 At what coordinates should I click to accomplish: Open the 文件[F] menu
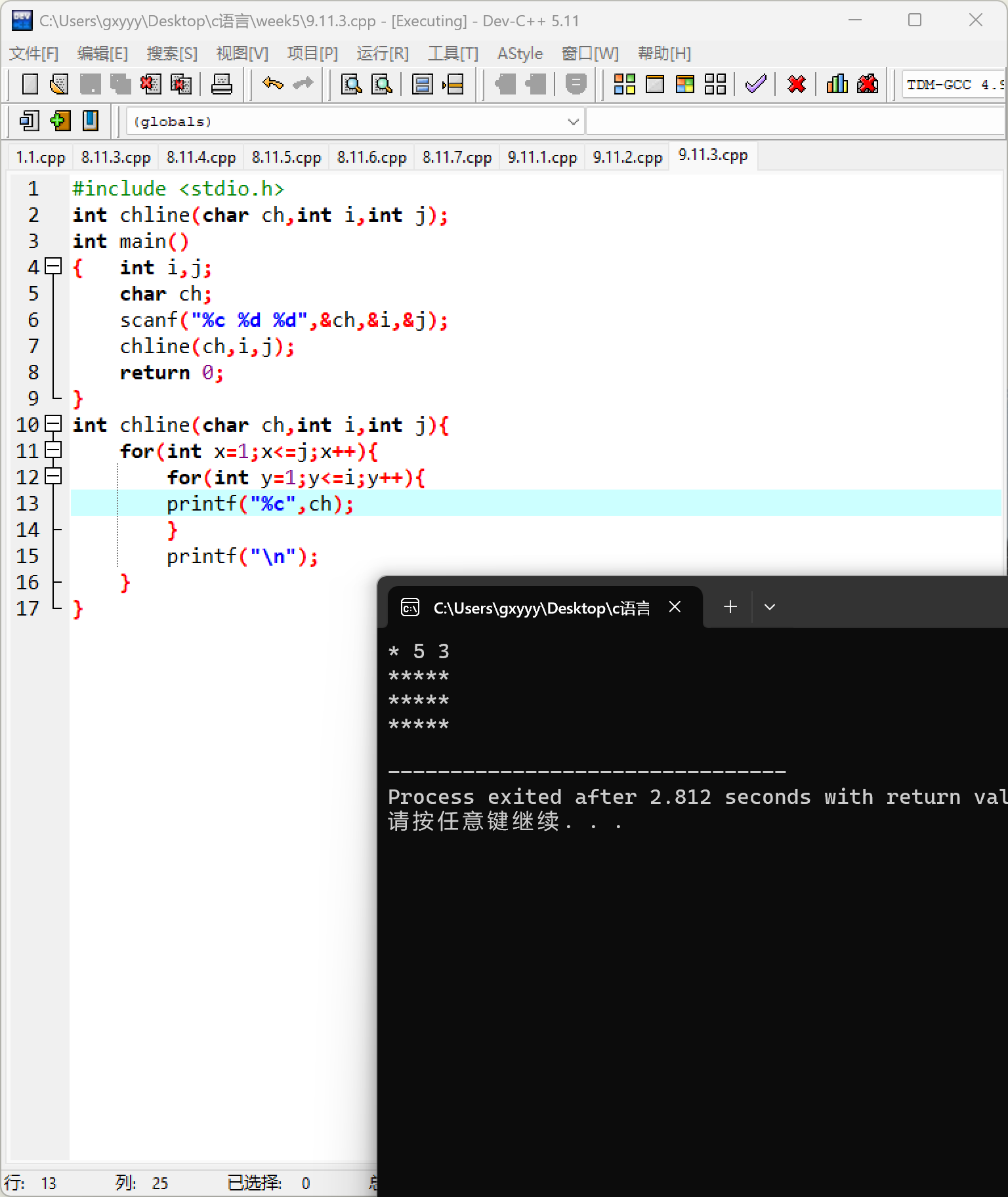coord(34,53)
